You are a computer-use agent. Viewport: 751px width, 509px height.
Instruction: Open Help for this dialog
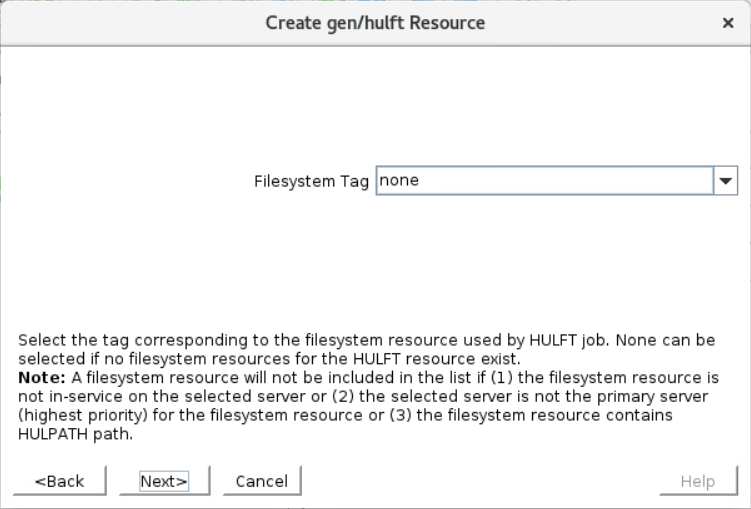tap(698, 481)
